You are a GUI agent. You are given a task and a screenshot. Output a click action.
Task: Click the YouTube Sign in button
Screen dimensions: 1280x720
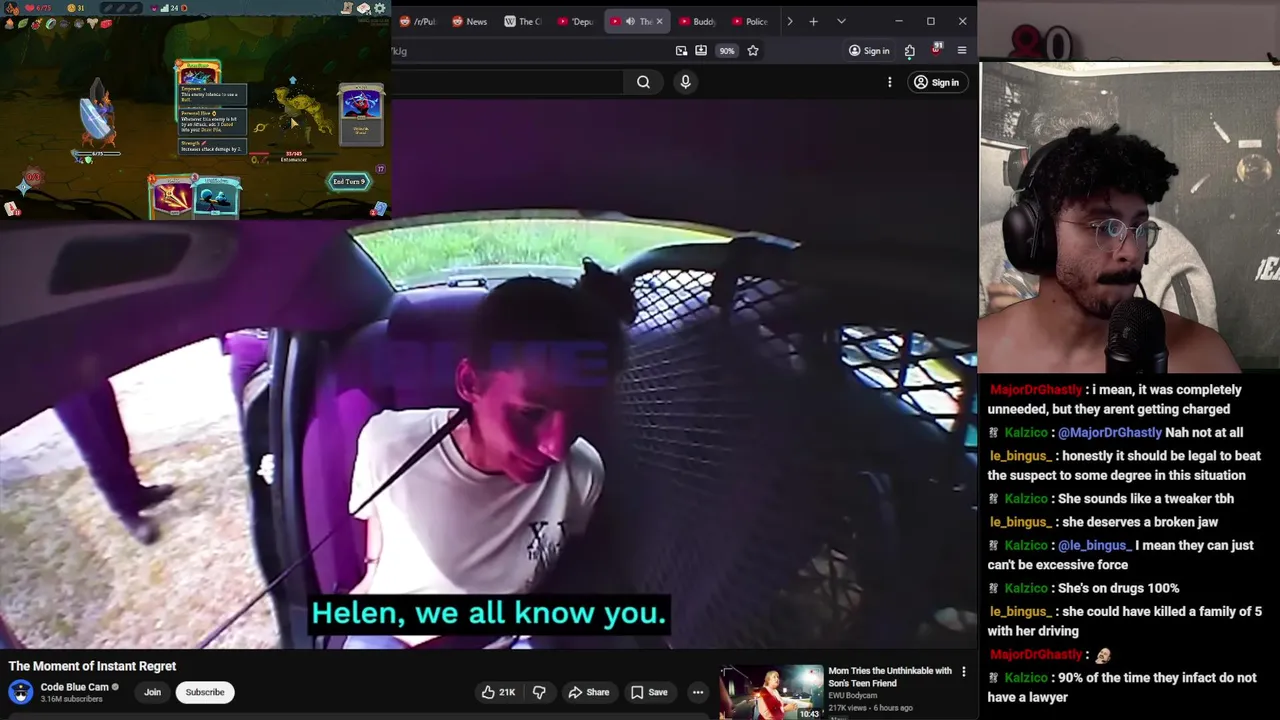point(936,82)
